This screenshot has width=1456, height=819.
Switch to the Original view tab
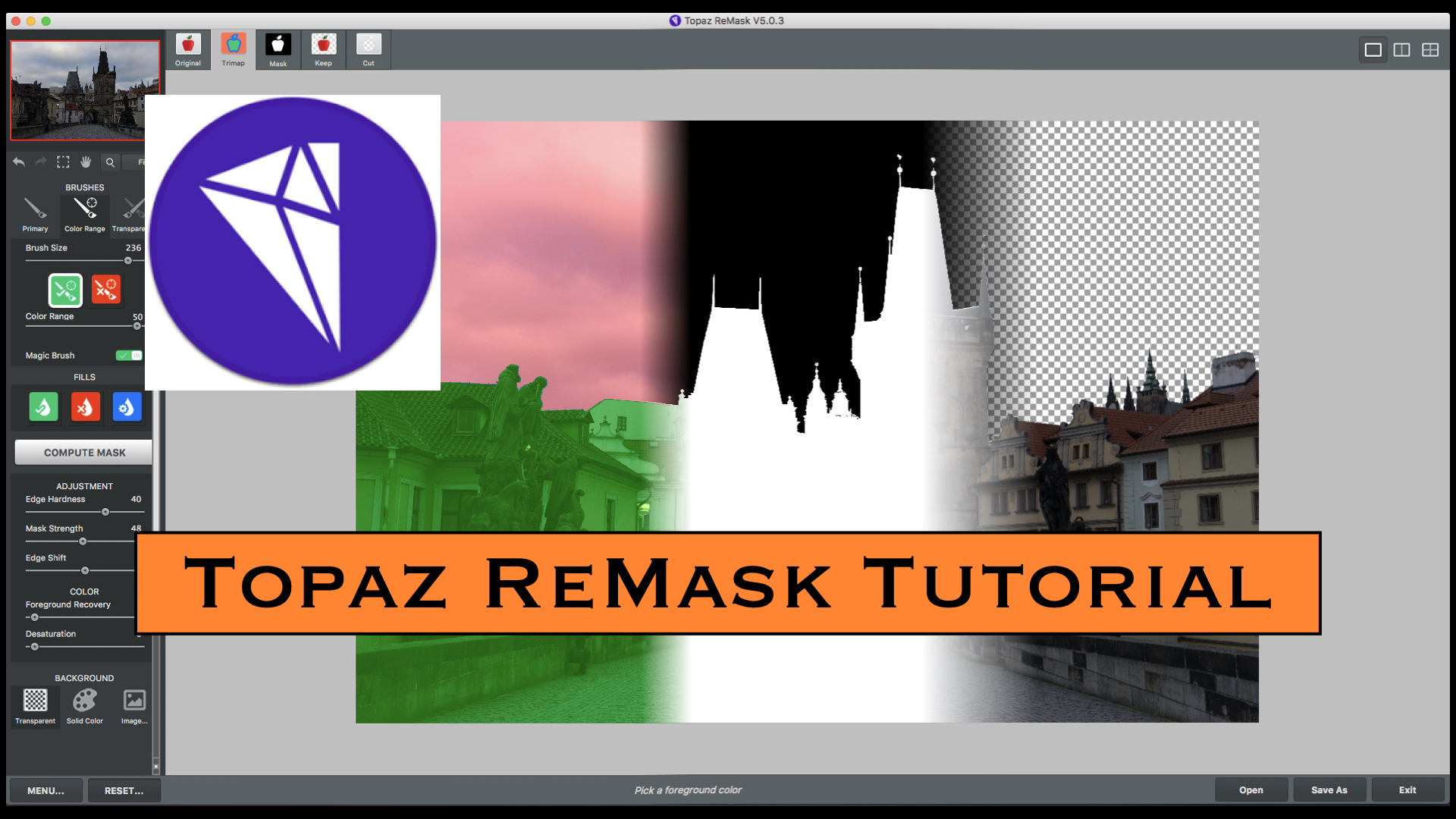(188, 50)
